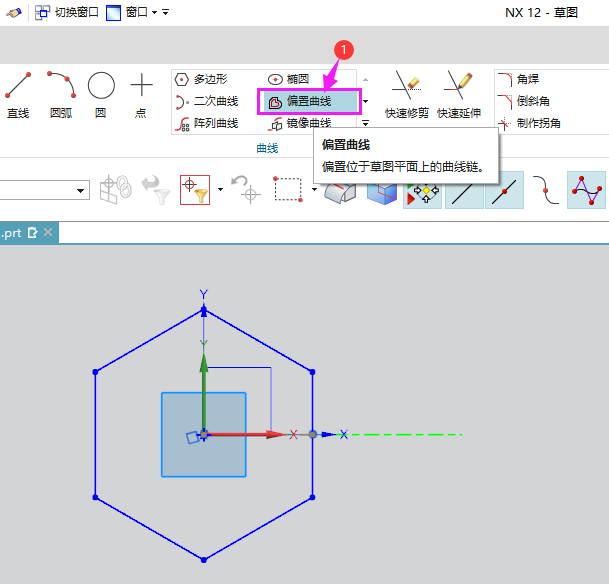Activate the 快速修剪 quick trim tool

pos(406,93)
